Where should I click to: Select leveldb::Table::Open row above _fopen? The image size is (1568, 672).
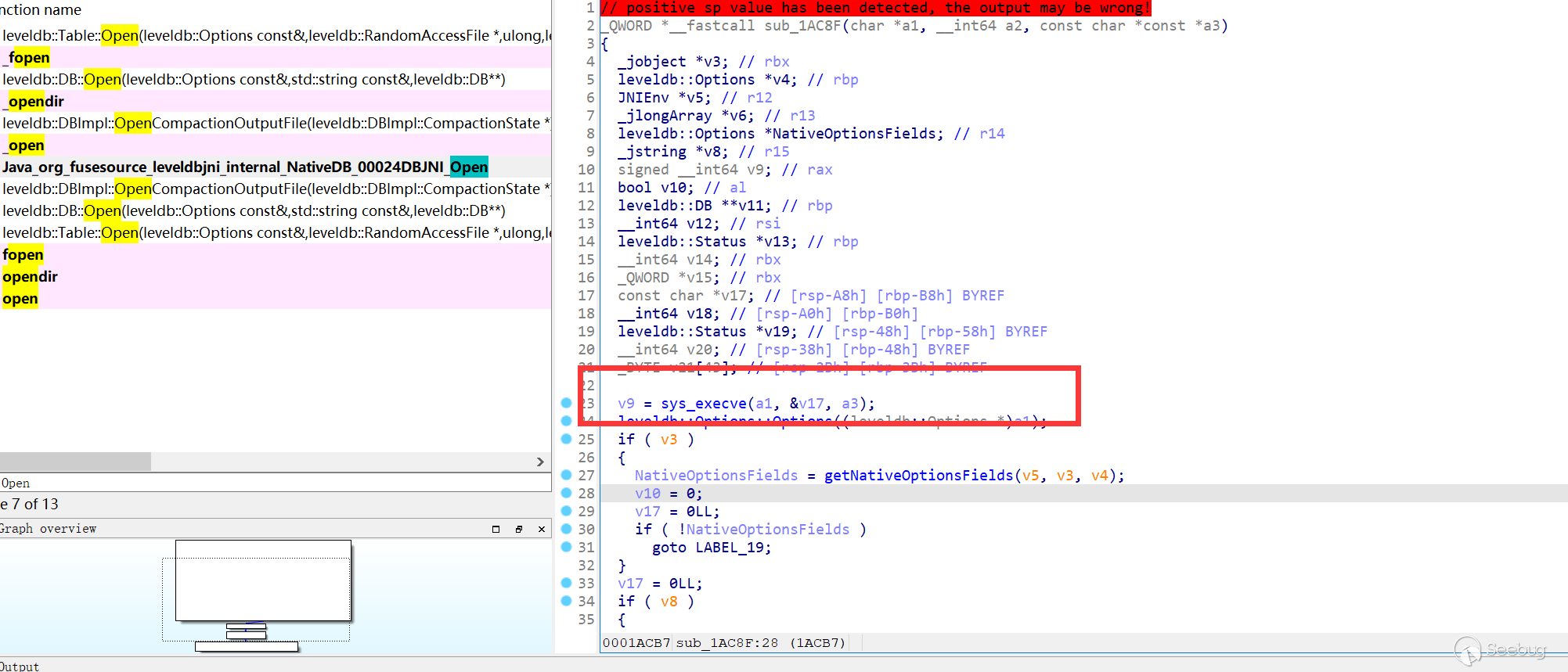click(276, 35)
